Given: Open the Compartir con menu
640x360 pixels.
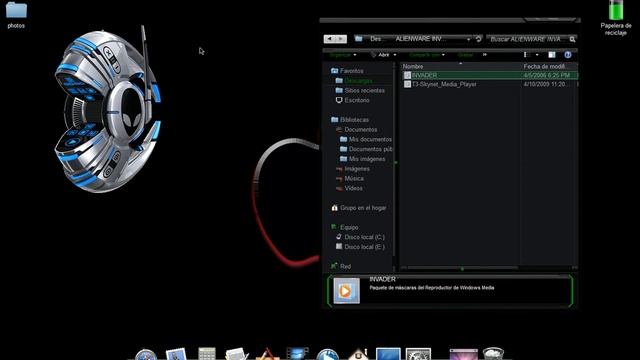Looking at the screenshot, I should click(427, 55).
